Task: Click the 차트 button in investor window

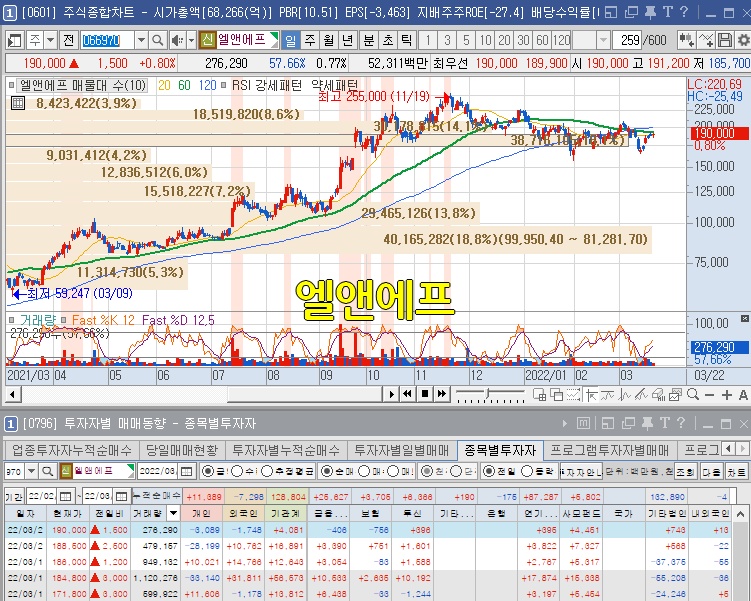Action: 737,471
